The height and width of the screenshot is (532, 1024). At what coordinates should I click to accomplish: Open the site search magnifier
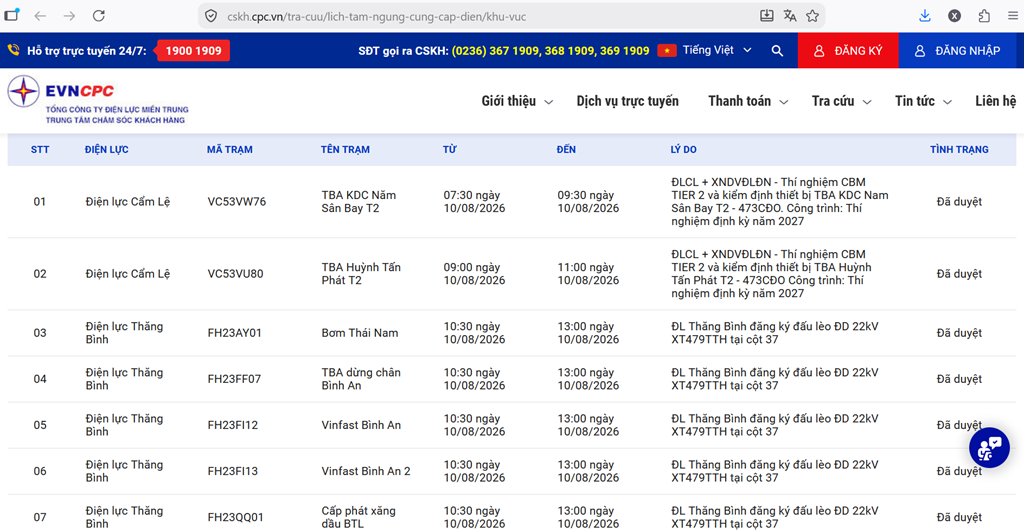777,50
